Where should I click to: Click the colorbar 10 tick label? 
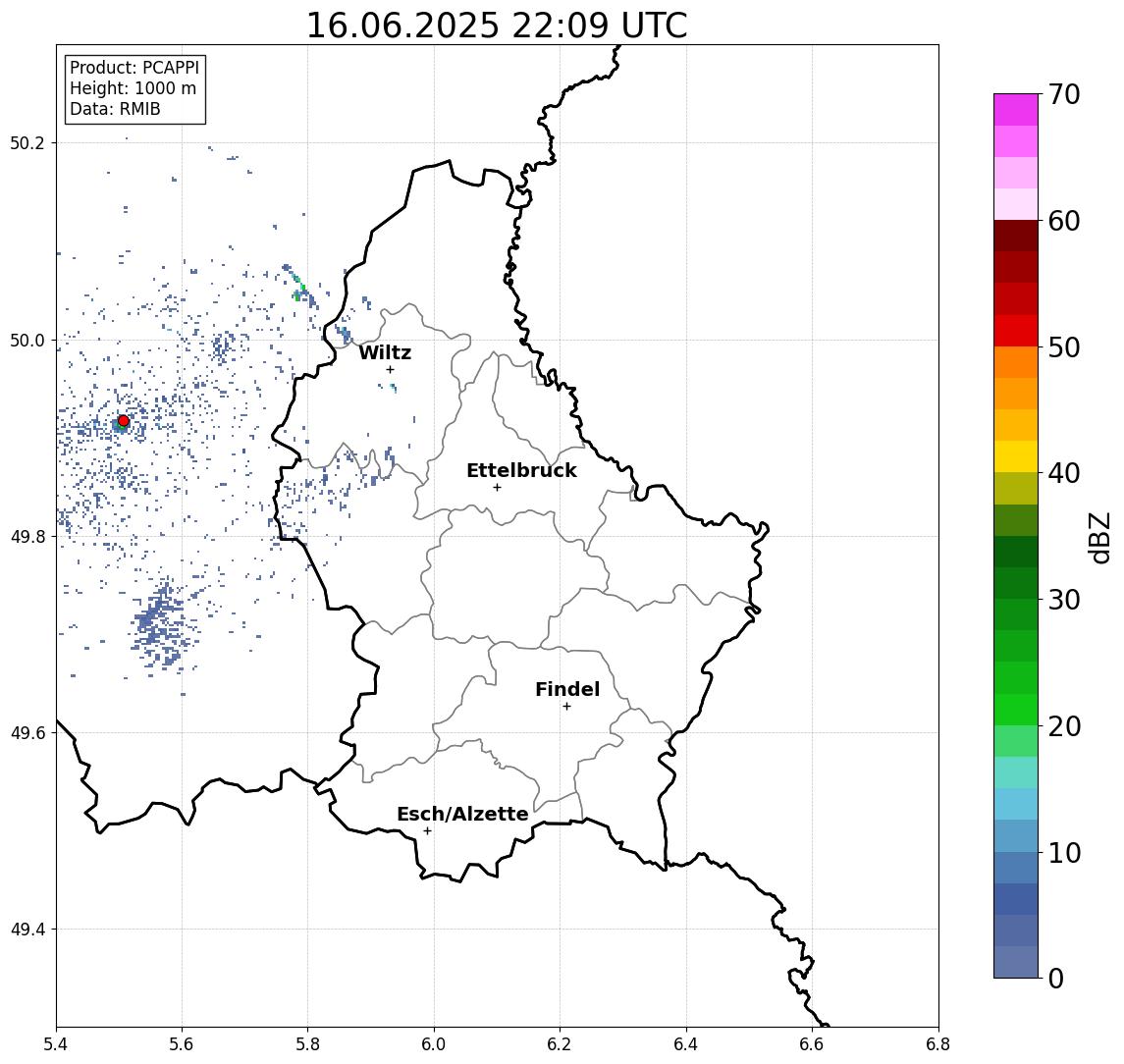tap(1064, 853)
